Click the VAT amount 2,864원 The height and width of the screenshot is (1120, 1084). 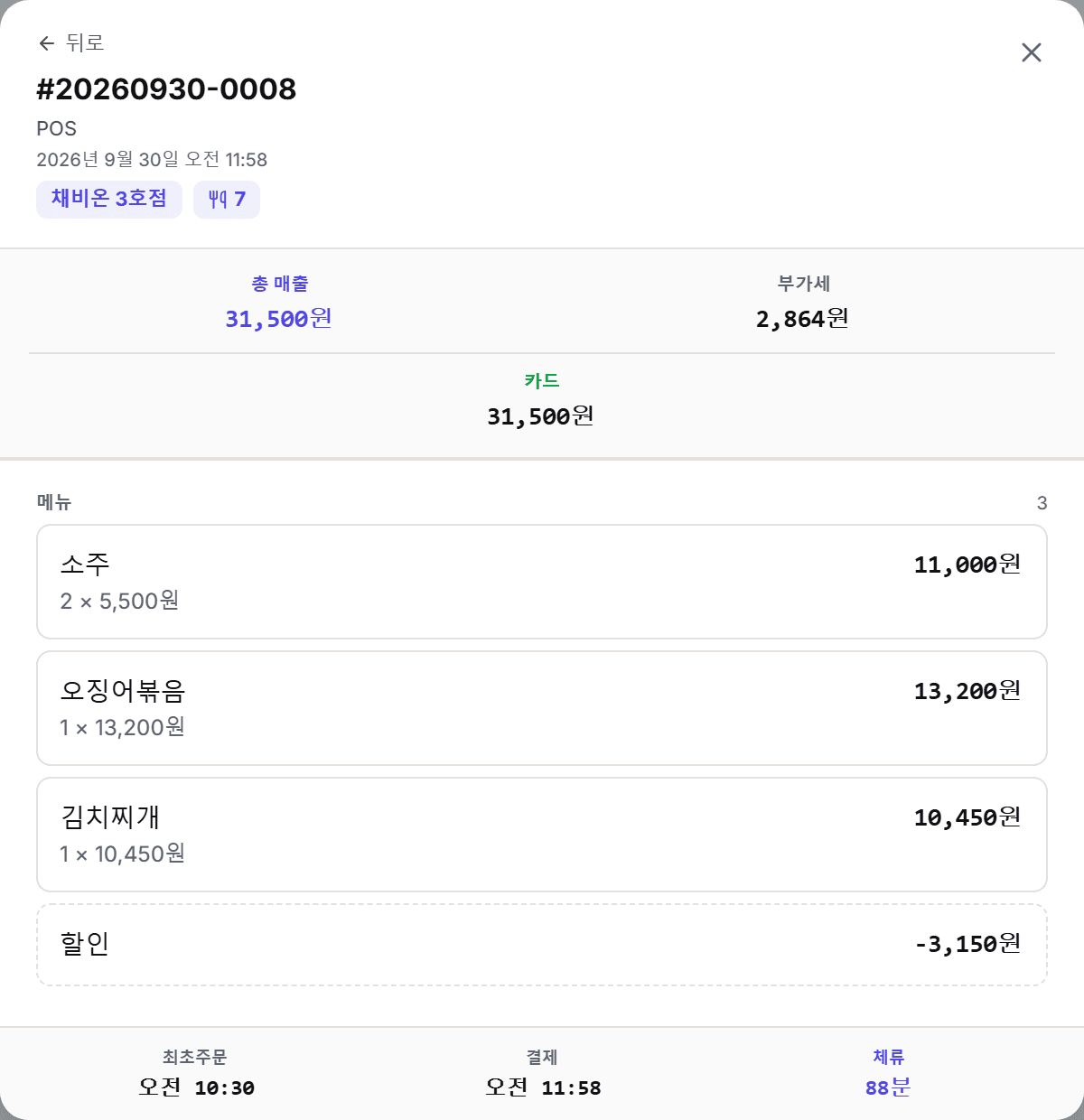[803, 319]
